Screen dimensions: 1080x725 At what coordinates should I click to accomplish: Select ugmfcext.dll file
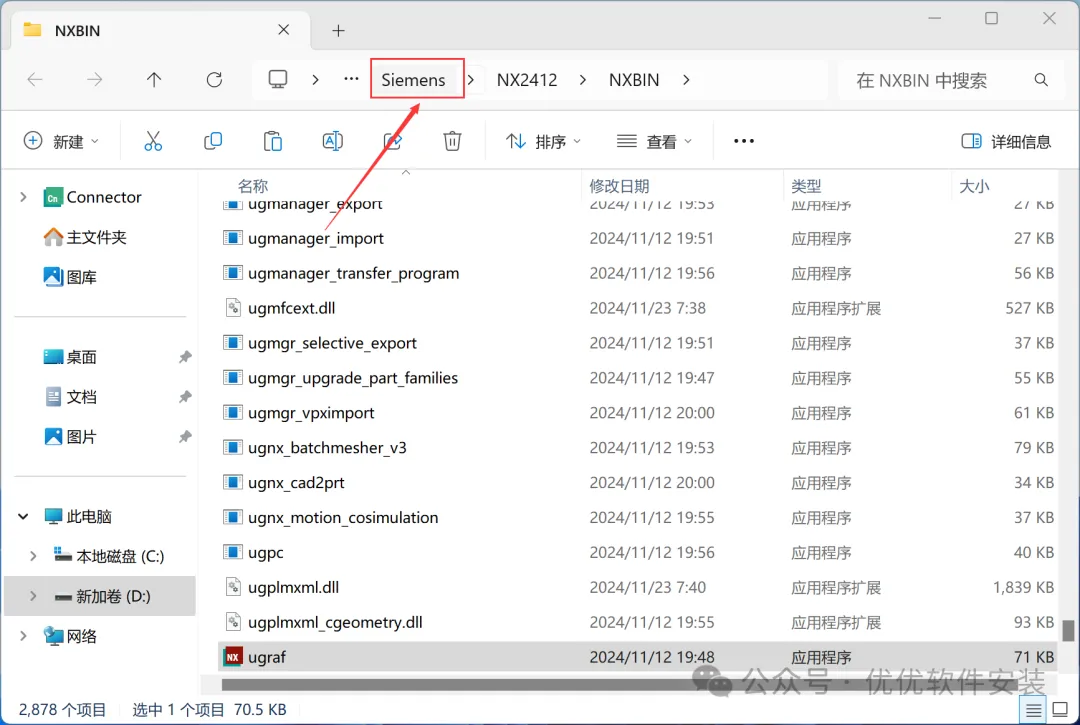pos(638,308)
